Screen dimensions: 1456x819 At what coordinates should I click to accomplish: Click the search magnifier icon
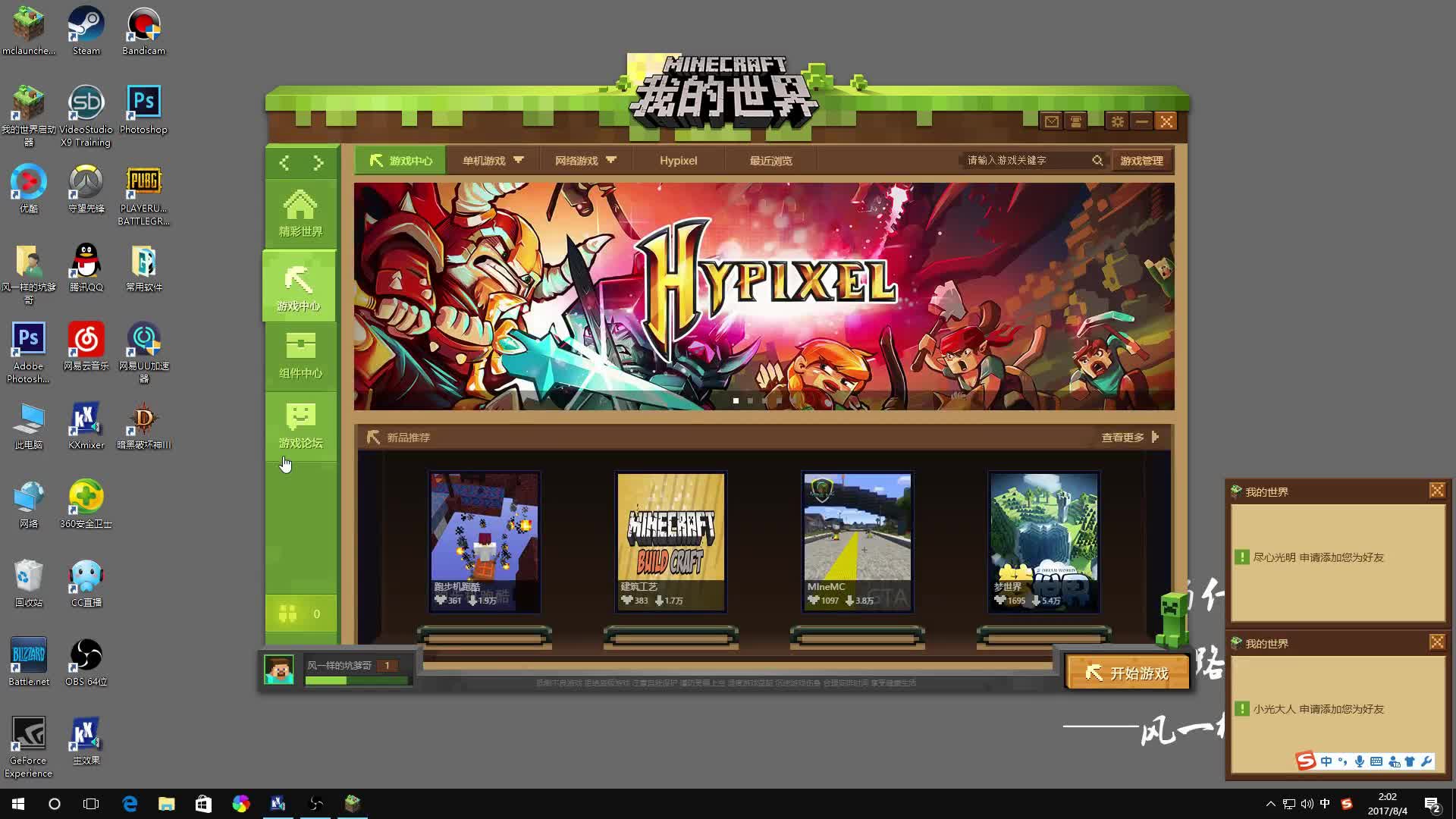click(1097, 161)
